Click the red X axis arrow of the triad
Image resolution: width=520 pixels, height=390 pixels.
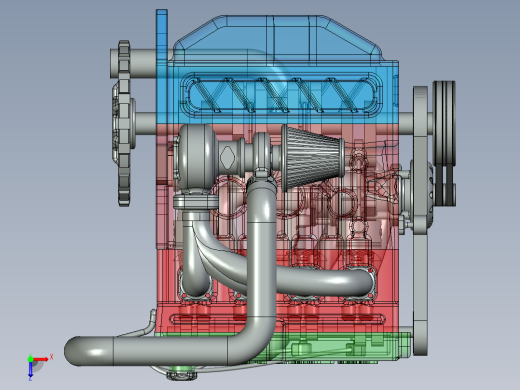(x=41, y=359)
